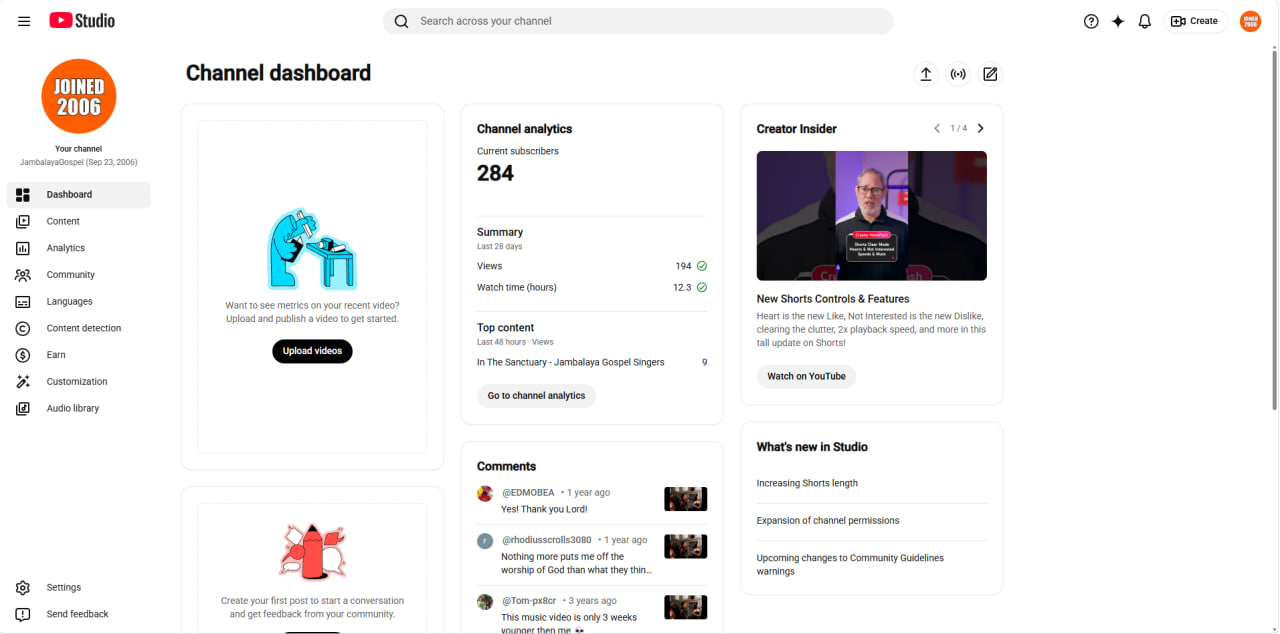Click the New Shorts Controls & Features title
The height and width of the screenshot is (634, 1280).
tap(833, 299)
